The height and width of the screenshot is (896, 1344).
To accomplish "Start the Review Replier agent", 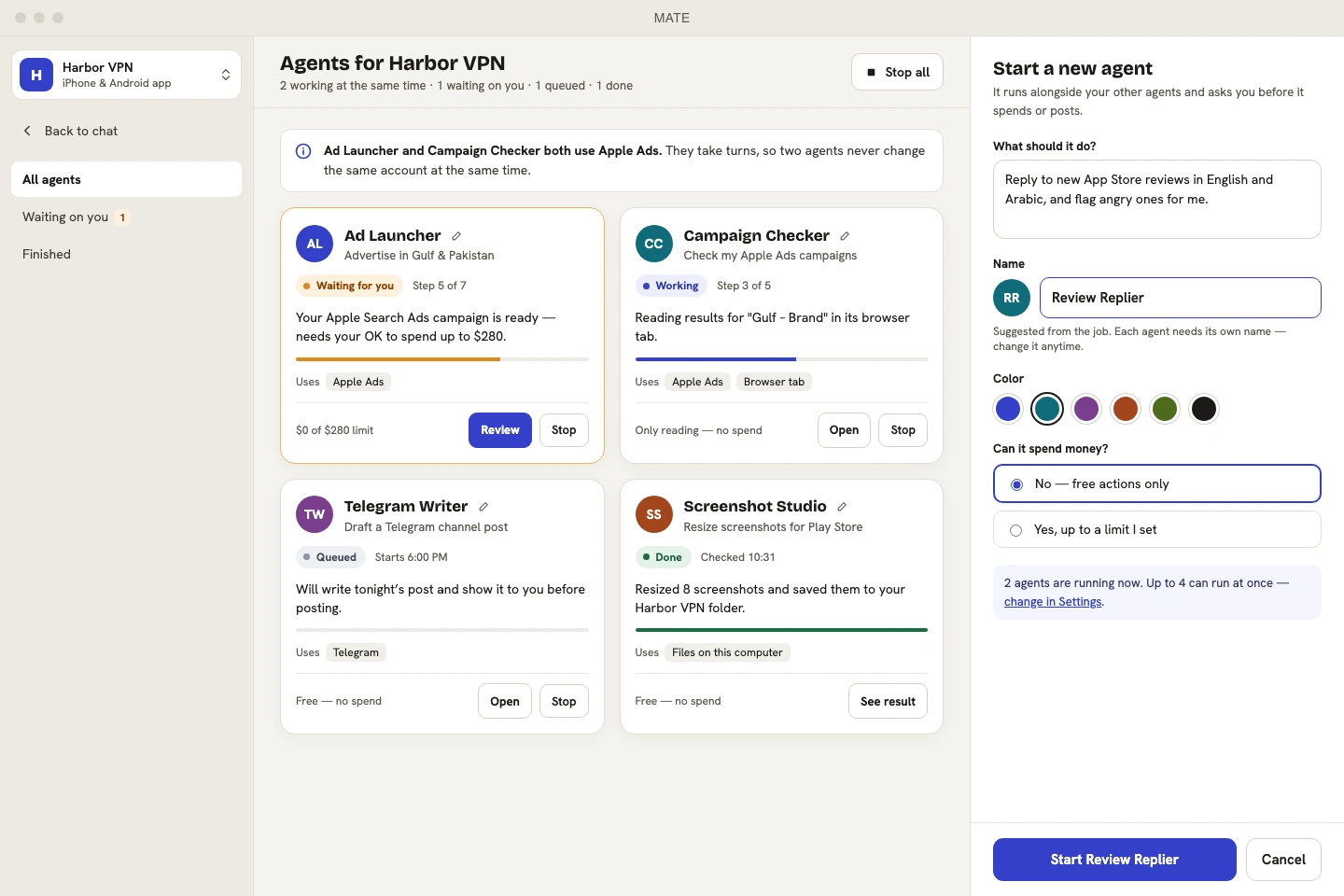I will (1114, 860).
